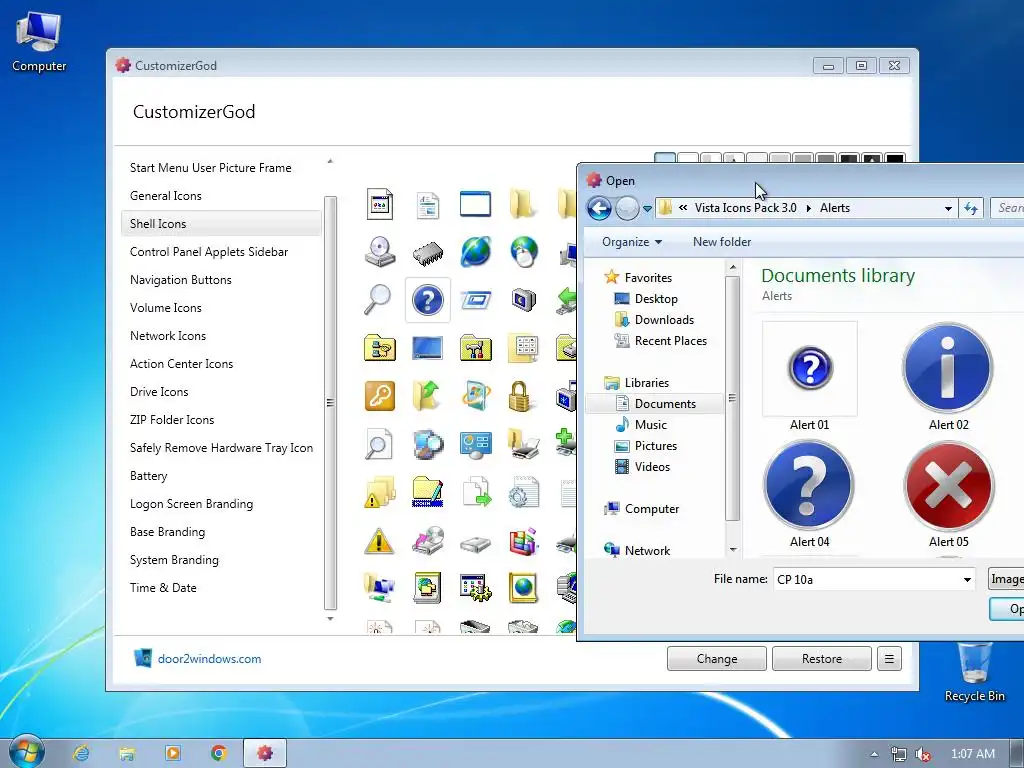This screenshot has height=768, width=1024.
Task: Click the Restore button
Action: tap(822, 659)
